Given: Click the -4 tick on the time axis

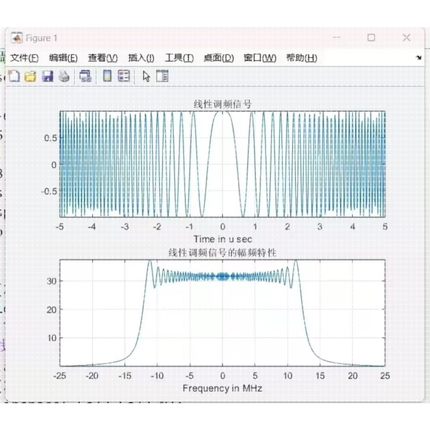Looking at the screenshot, I should click(x=92, y=227).
